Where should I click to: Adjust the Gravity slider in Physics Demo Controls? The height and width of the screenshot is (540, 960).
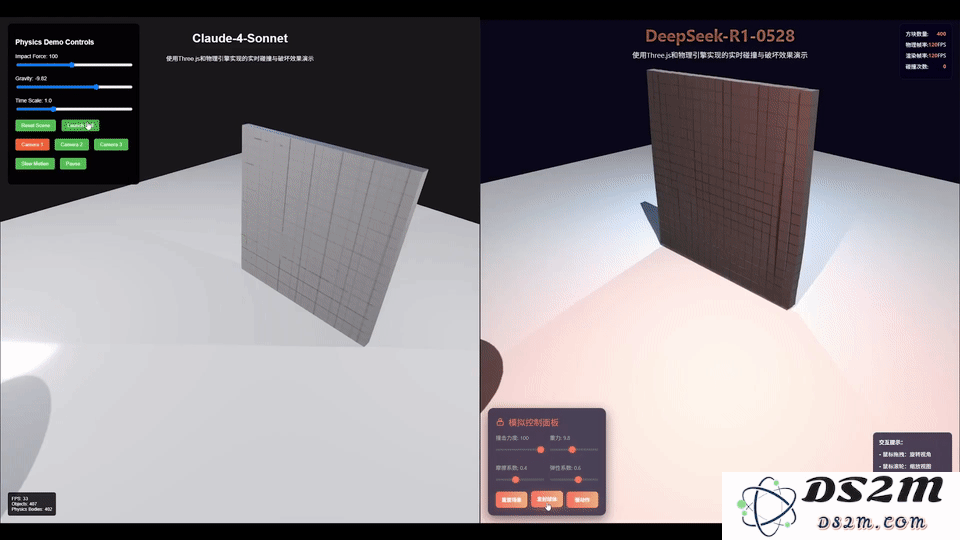click(x=74, y=87)
